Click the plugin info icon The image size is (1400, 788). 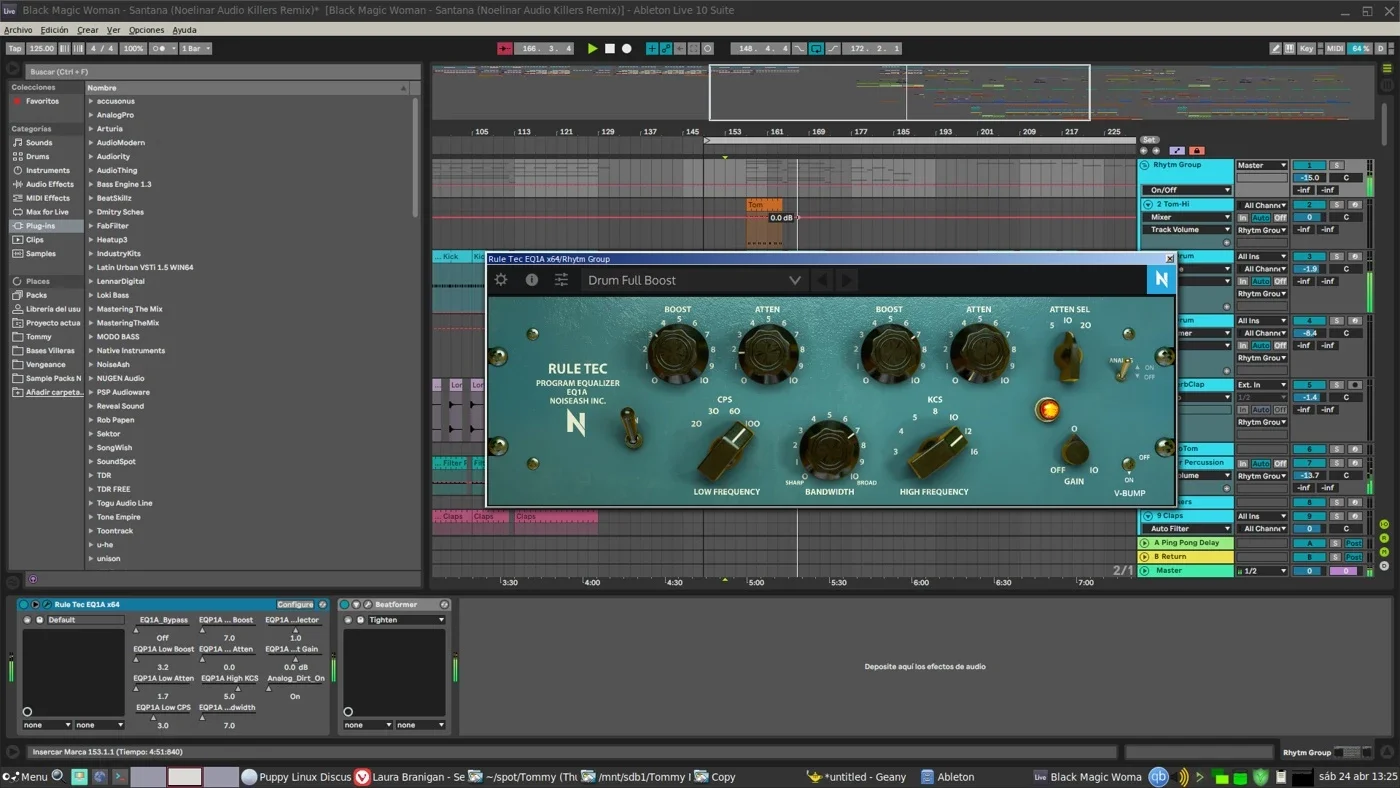tap(532, 280)
